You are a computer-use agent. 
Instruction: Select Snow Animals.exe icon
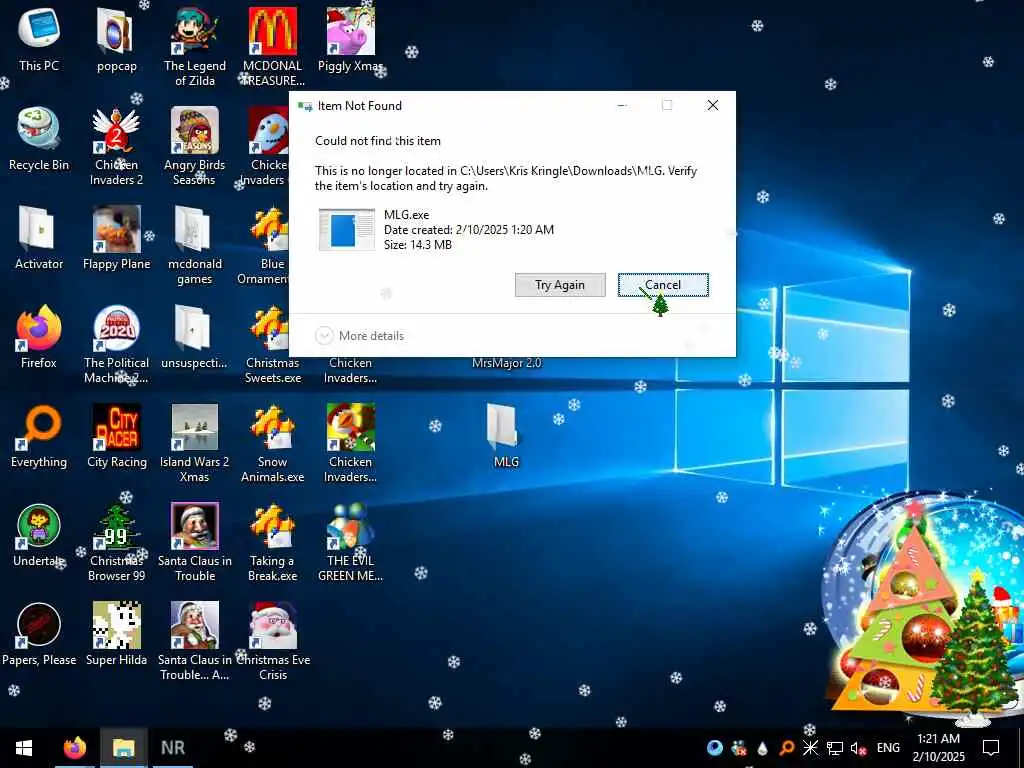click(272, 444)
